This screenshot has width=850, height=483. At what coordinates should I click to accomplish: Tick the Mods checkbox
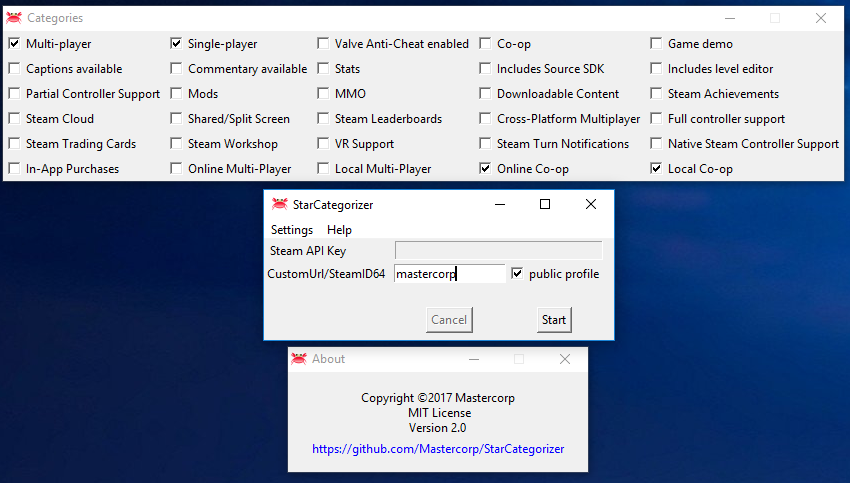point(176,93)
